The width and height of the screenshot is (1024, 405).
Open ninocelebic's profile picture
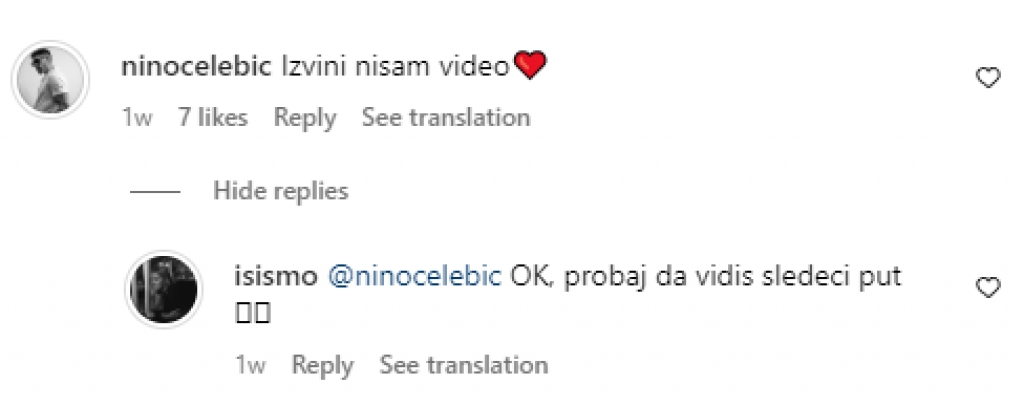52,80
